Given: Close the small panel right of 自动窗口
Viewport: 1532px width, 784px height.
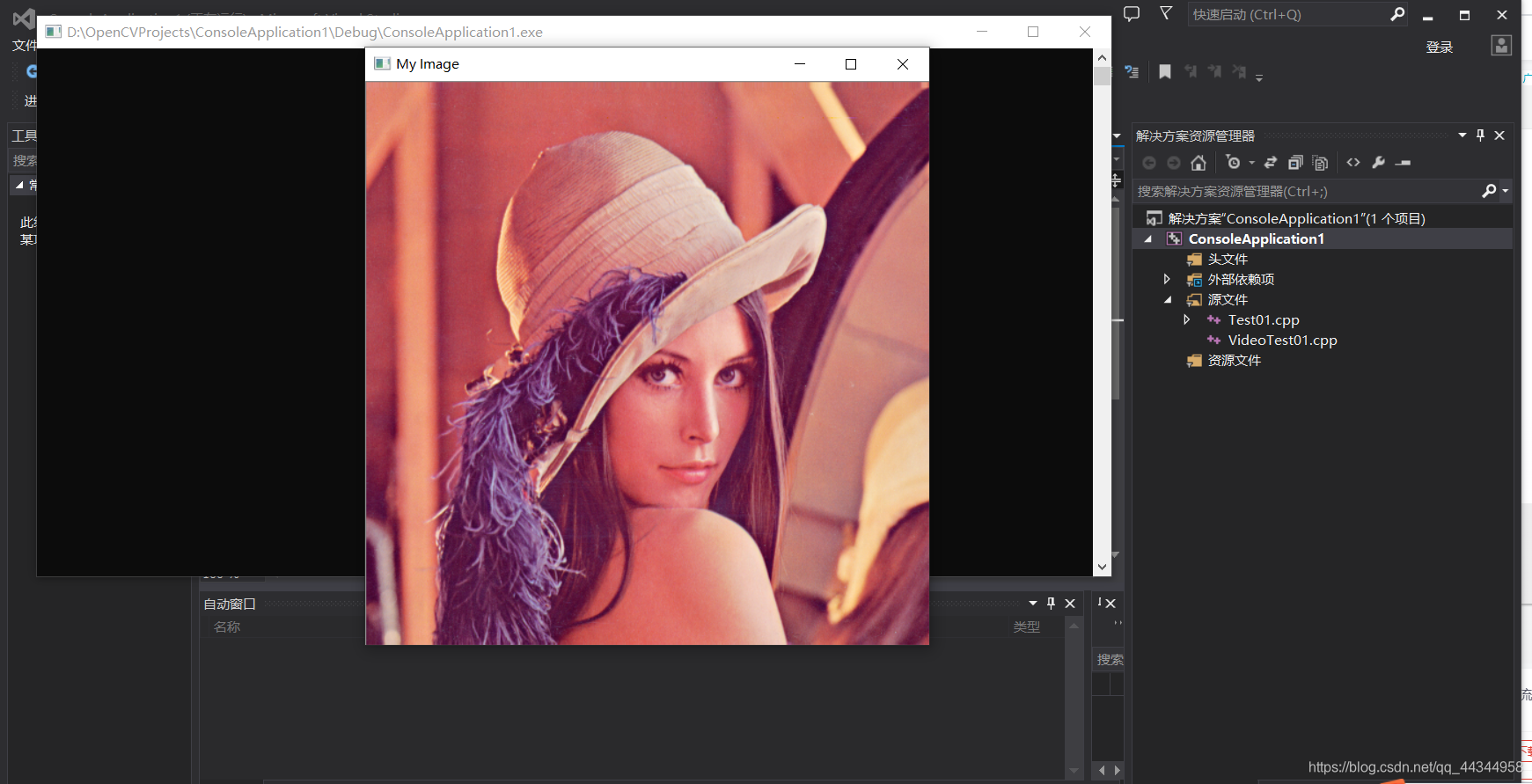Looking at the screenshot, I should 1111,604.
